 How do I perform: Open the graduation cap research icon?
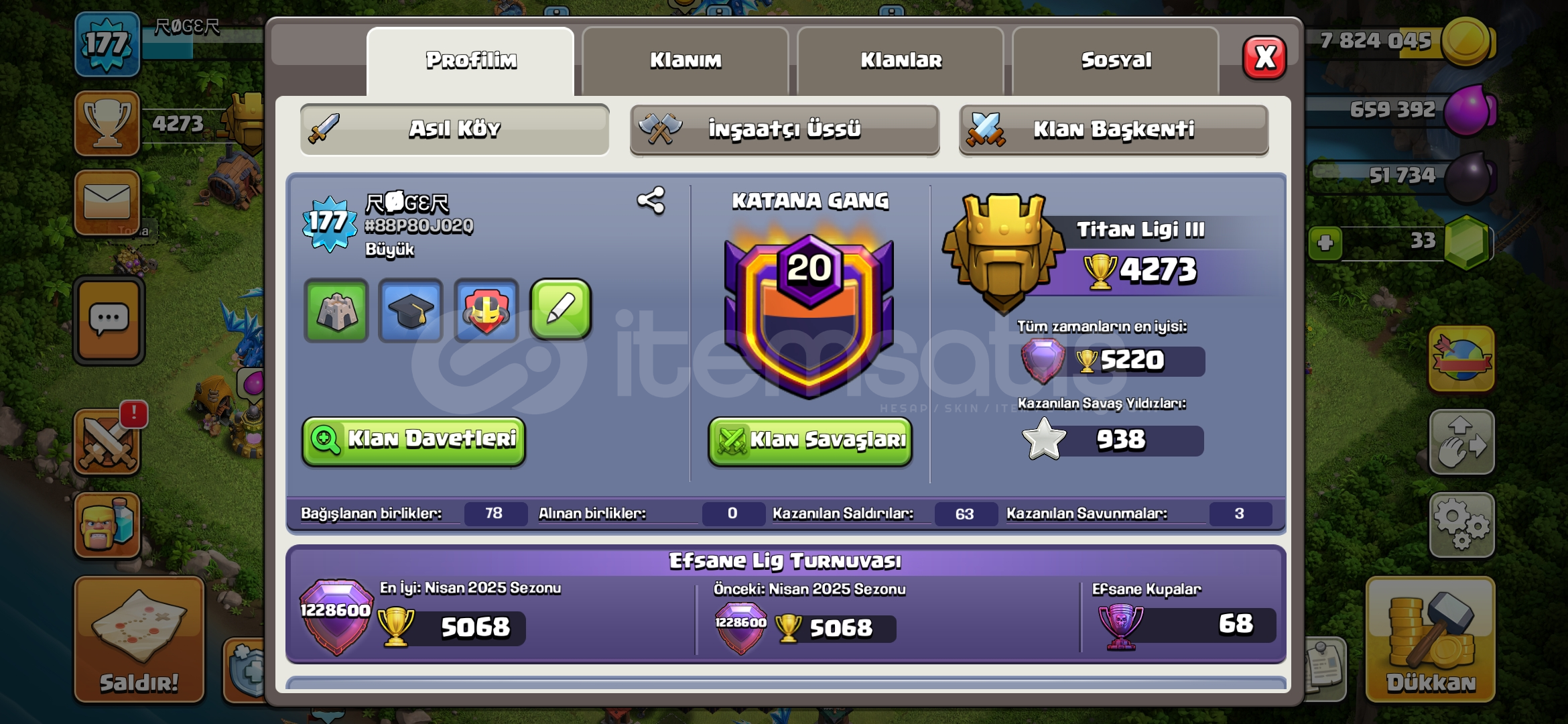click(411, 310)
